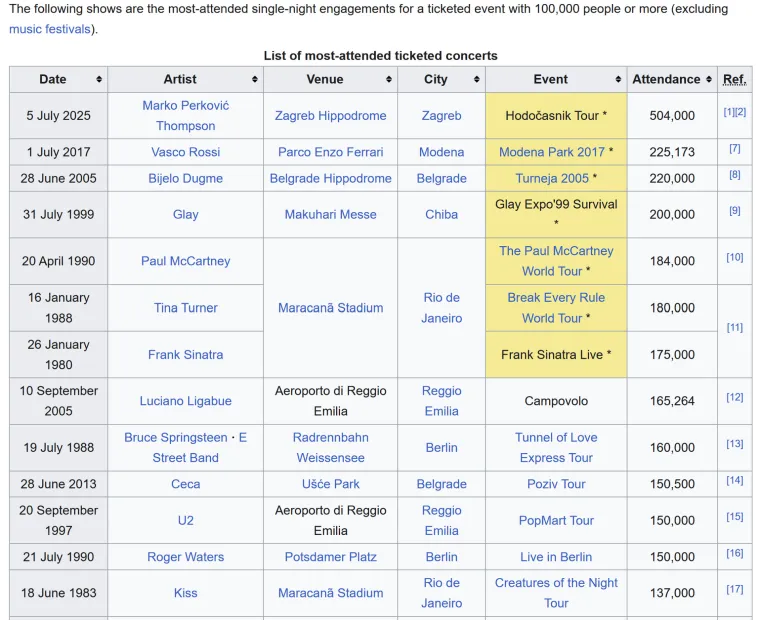Viewport: 760px width, 620px height.
Task: Open Maracanã Stadium link in Kiss row
Action: click(x=331, y=593)
